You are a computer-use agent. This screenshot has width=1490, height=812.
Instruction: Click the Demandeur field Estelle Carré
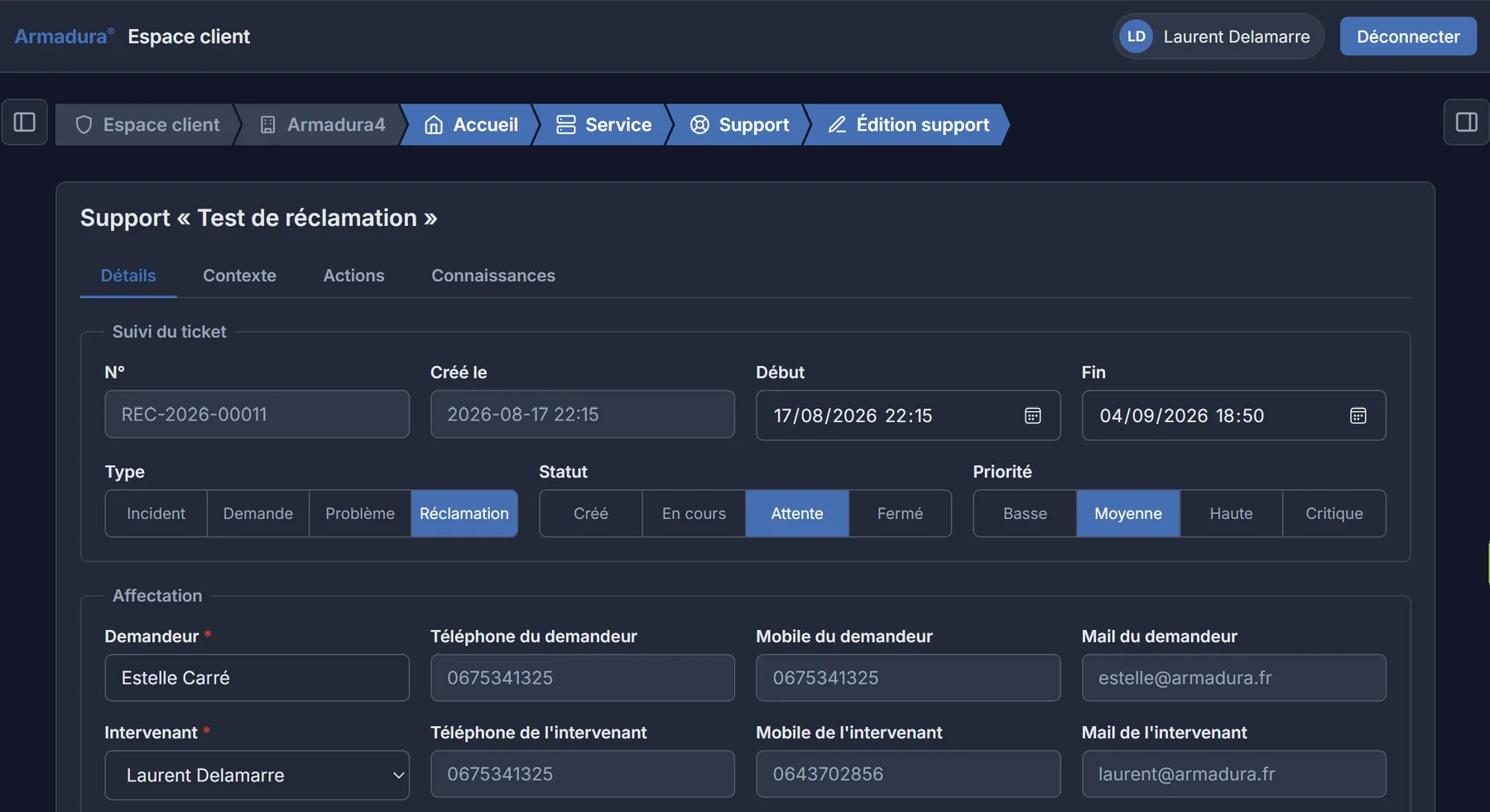point(257,678)
